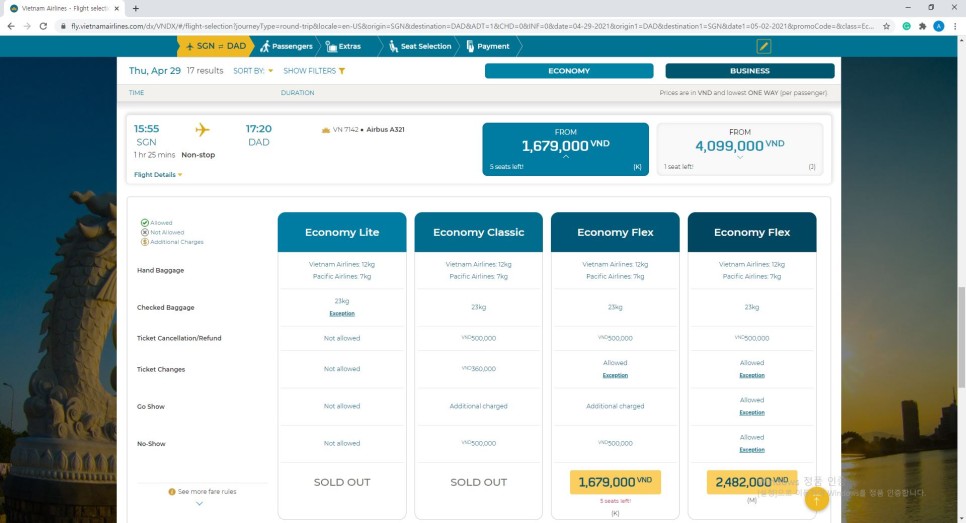Image resolution: width=966 pixels, height=523 pixels.
Task: Close the Vietnam Airlines tab
Action: (x=116, y=9)
